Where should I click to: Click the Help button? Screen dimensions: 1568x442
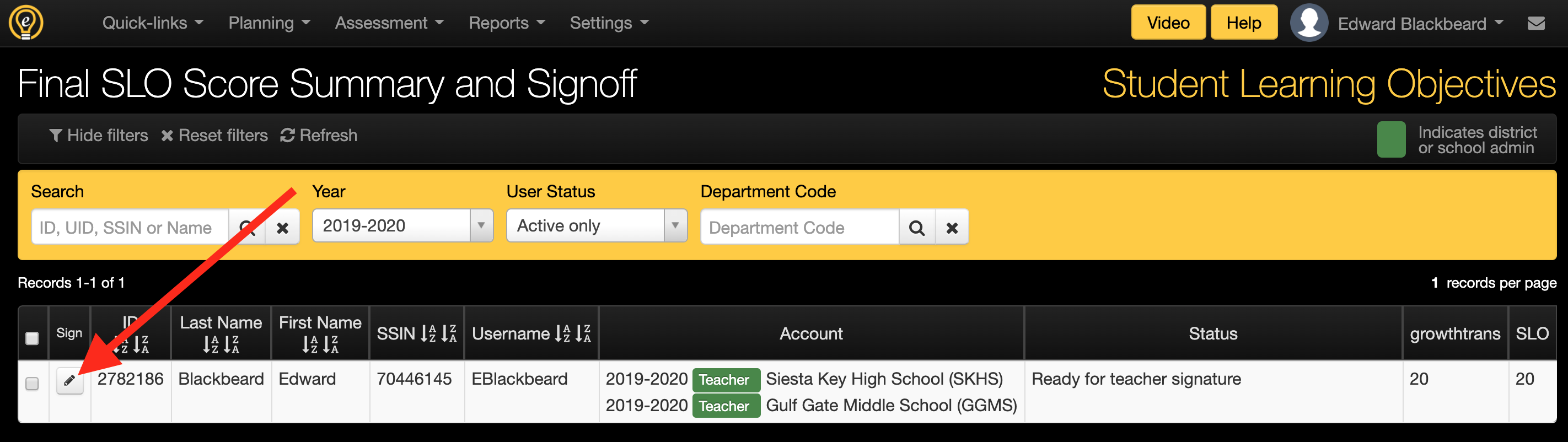click(1244, 23)
